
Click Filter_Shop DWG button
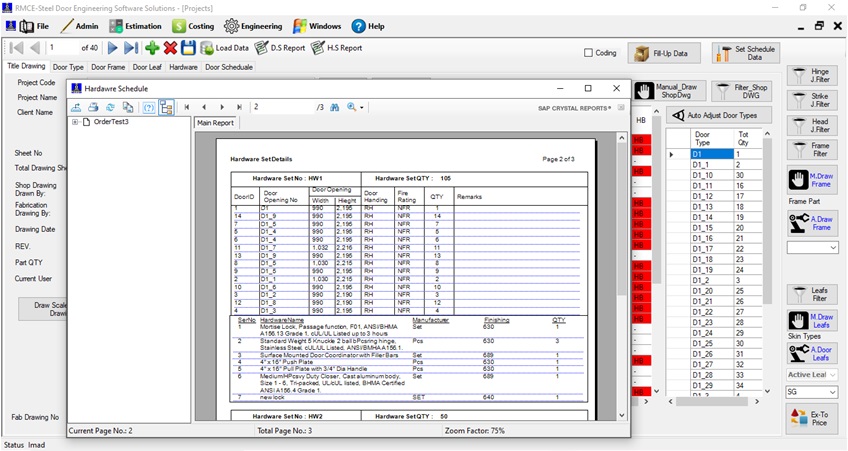(742, 91)
